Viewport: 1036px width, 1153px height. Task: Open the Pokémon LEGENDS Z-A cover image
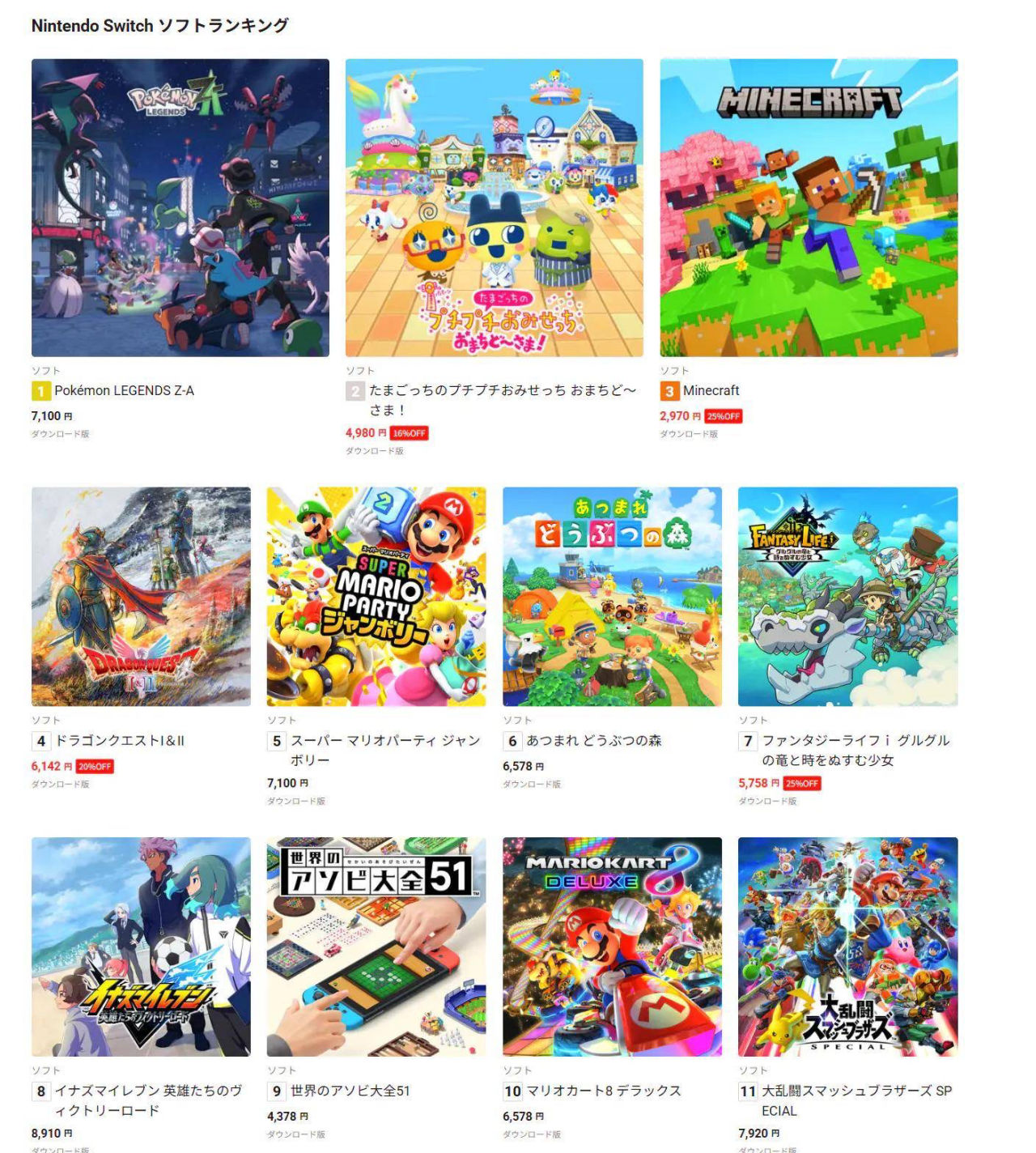tap(180, 207)
